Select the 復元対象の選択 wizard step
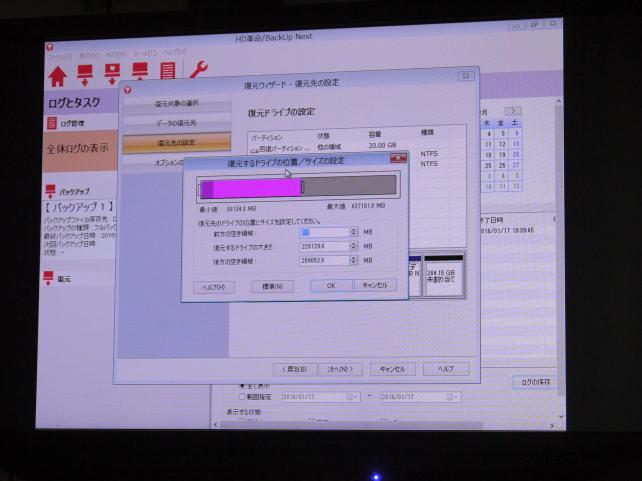 (177, 104)
